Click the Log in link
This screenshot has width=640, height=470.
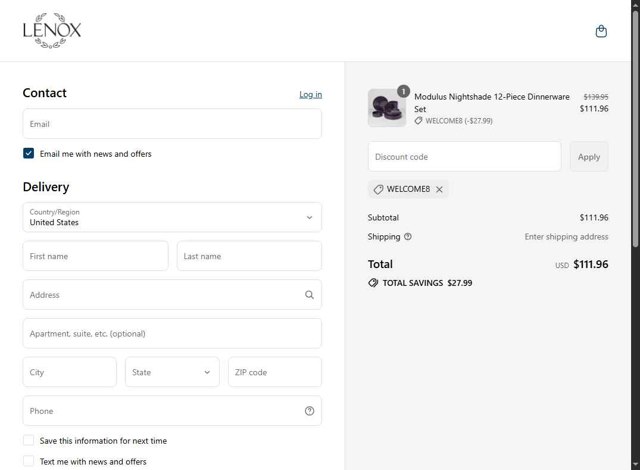[311, 95]
